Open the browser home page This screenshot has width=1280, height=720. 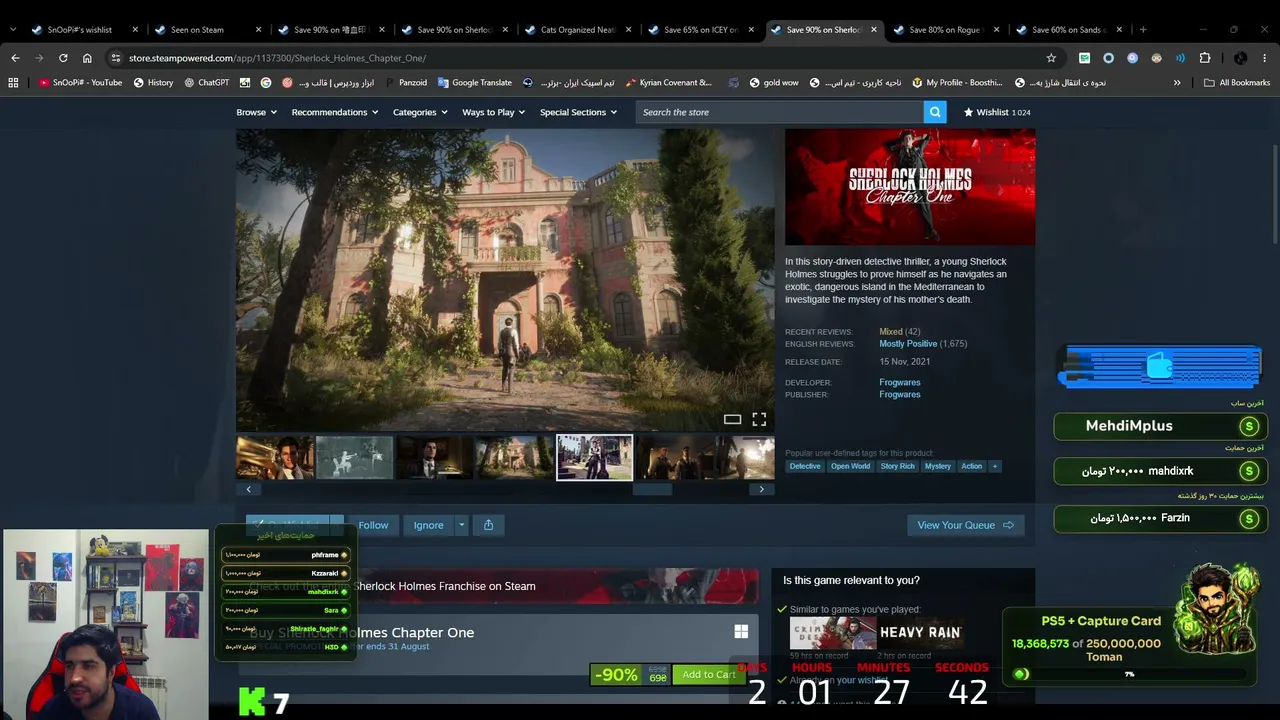(x=87, y=58)
